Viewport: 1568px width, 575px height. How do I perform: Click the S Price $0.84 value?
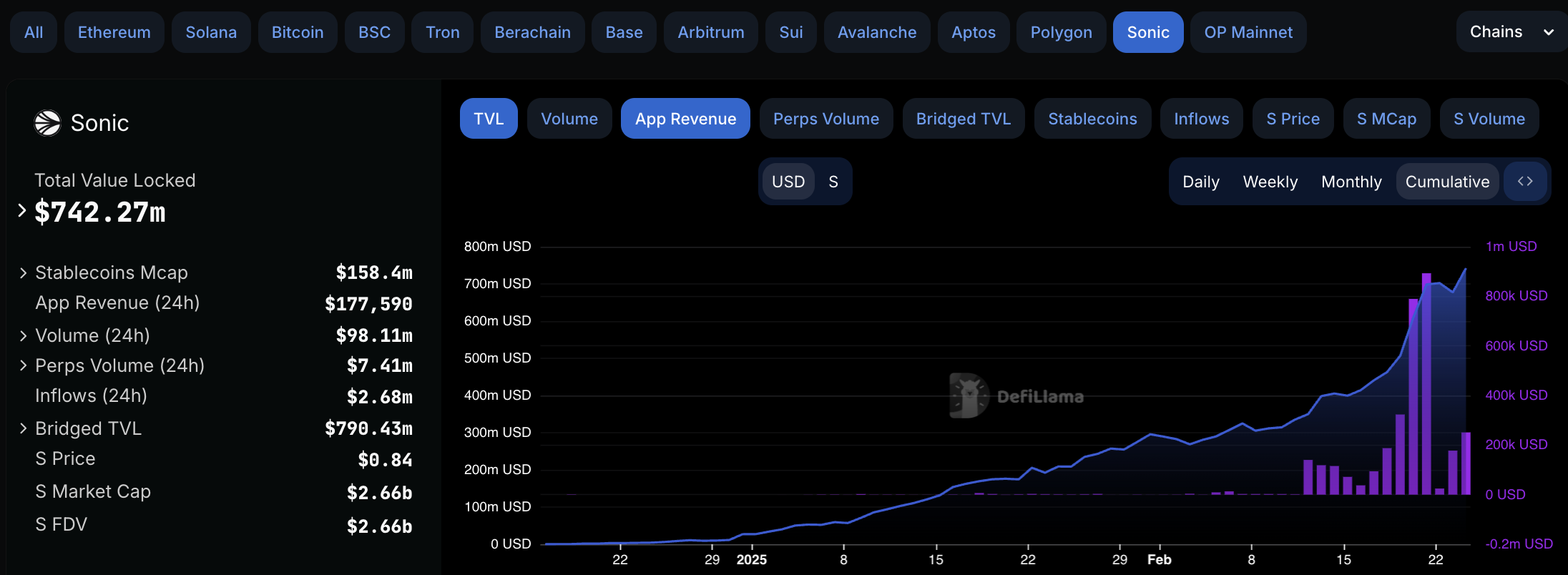click(385, 460)
